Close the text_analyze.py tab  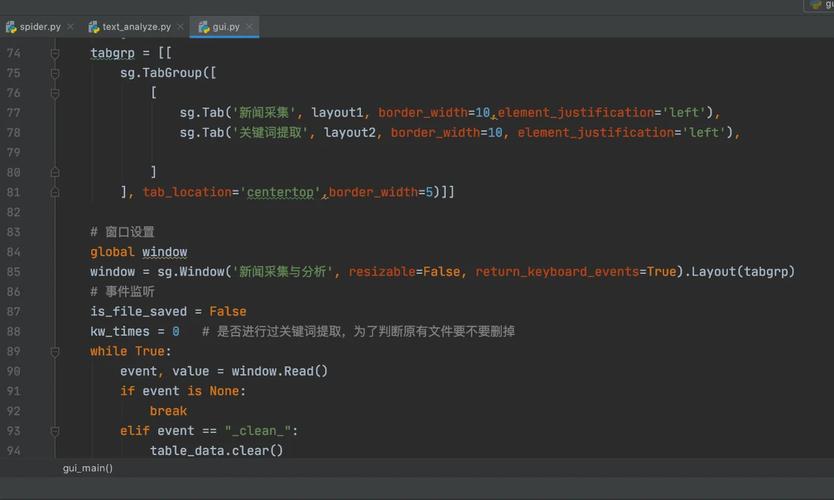180,27
